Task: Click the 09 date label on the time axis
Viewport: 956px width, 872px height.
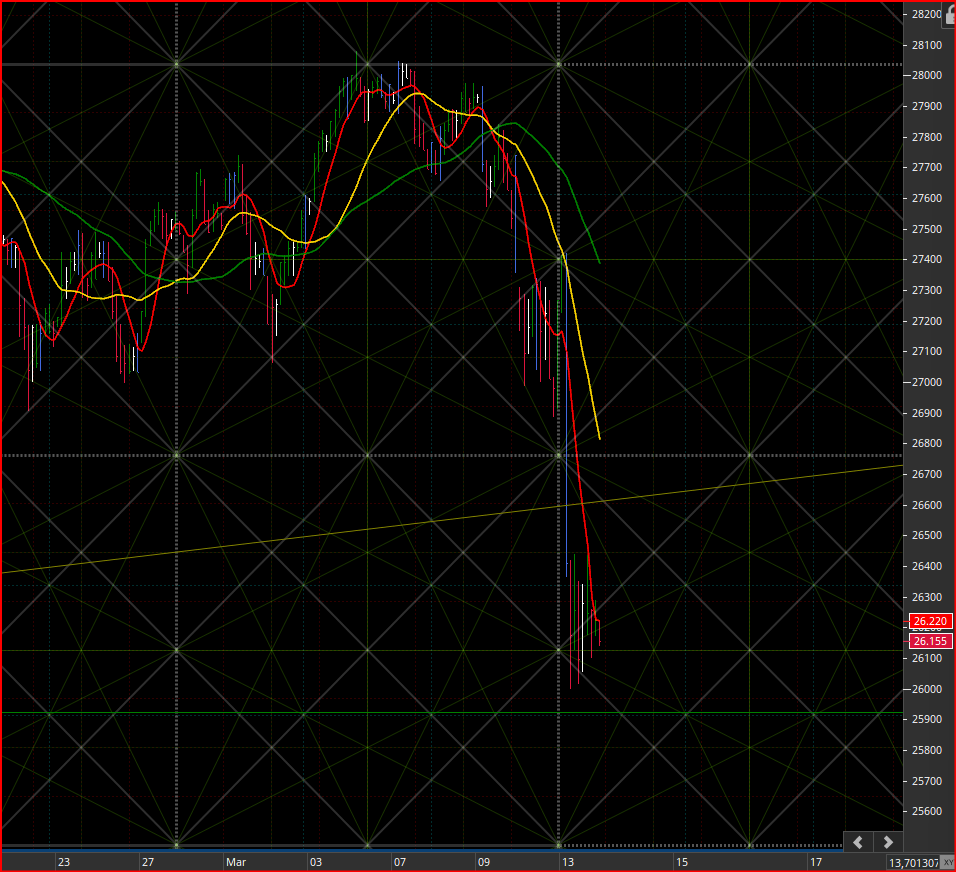Action: (484, 862)
